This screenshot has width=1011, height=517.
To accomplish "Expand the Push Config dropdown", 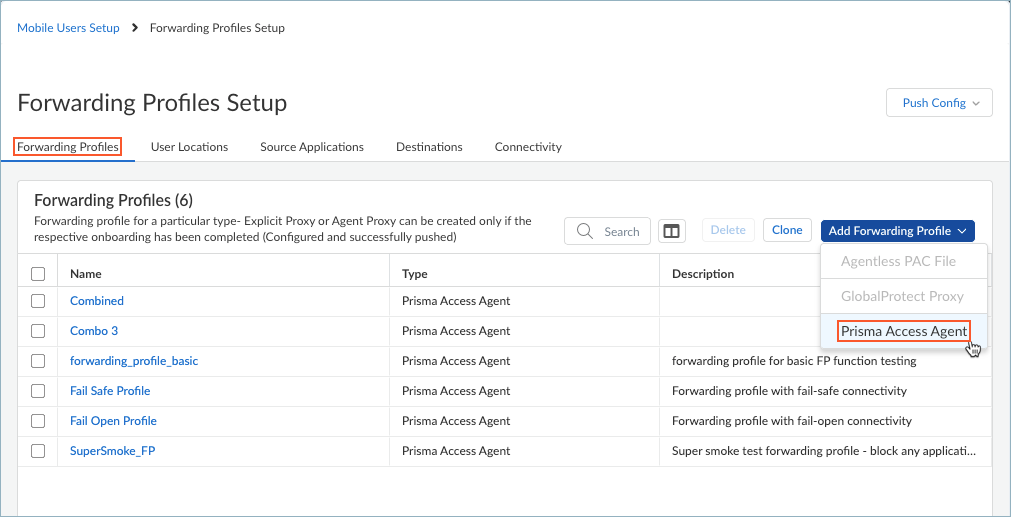I will [939, 103].
